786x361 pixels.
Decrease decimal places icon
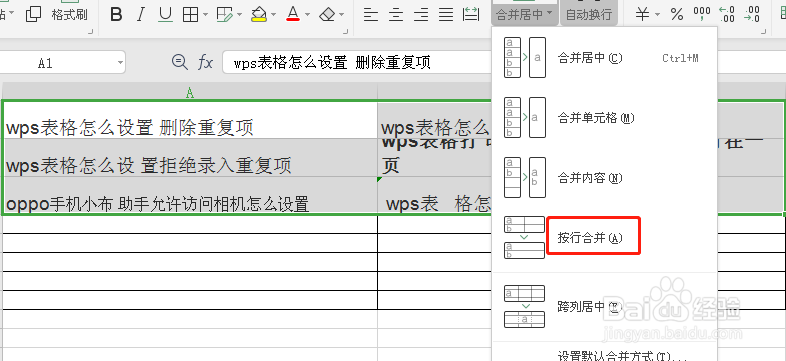tap(752, 15)
